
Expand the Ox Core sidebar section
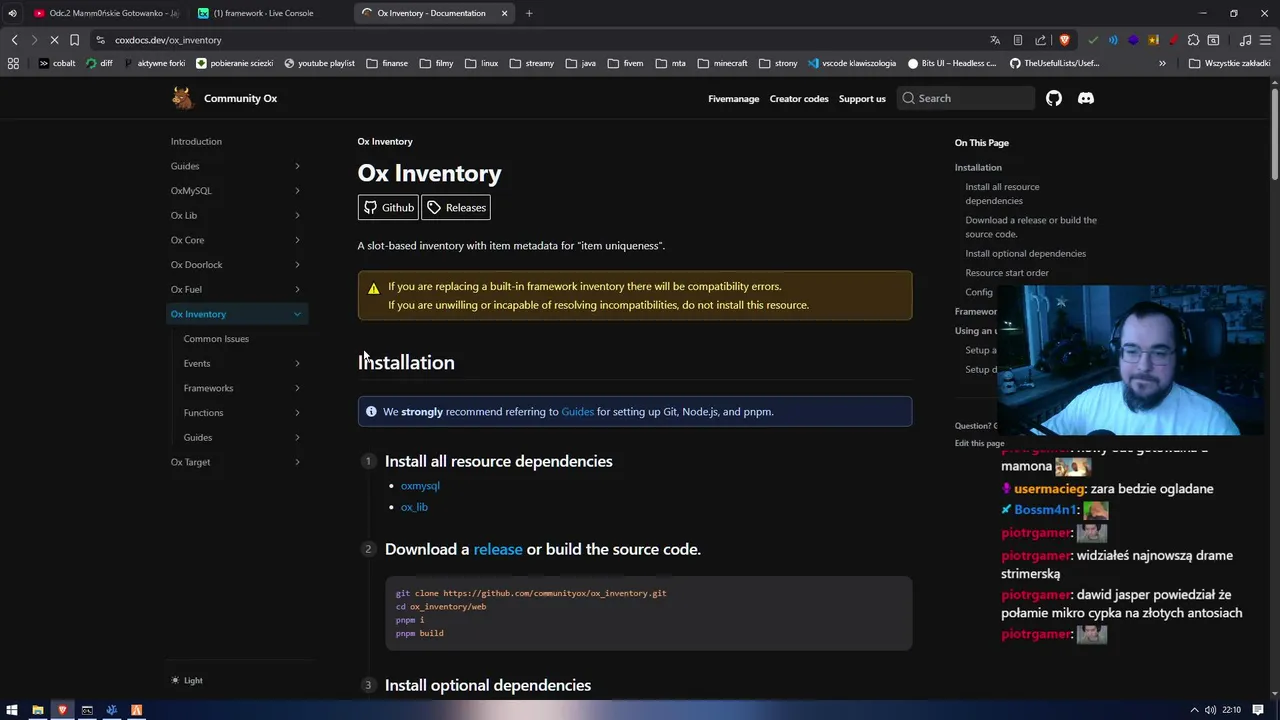coord(297,240)
